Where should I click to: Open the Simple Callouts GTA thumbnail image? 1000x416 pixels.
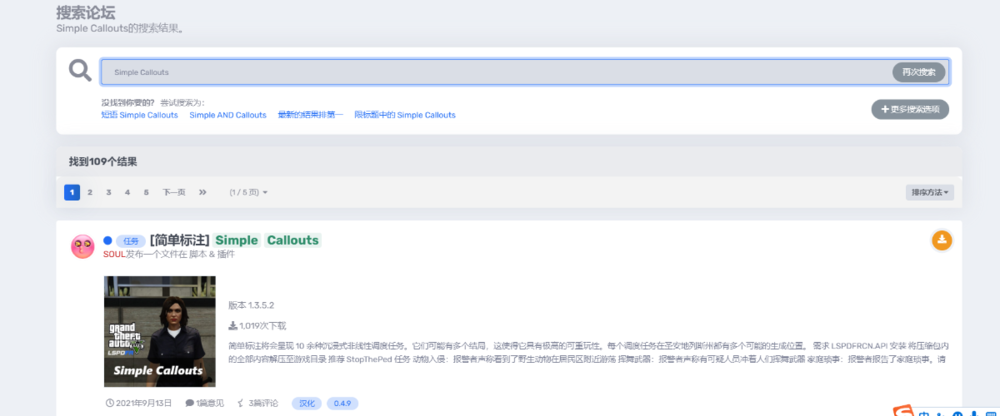pyautogui.click(x=159, y=331)
